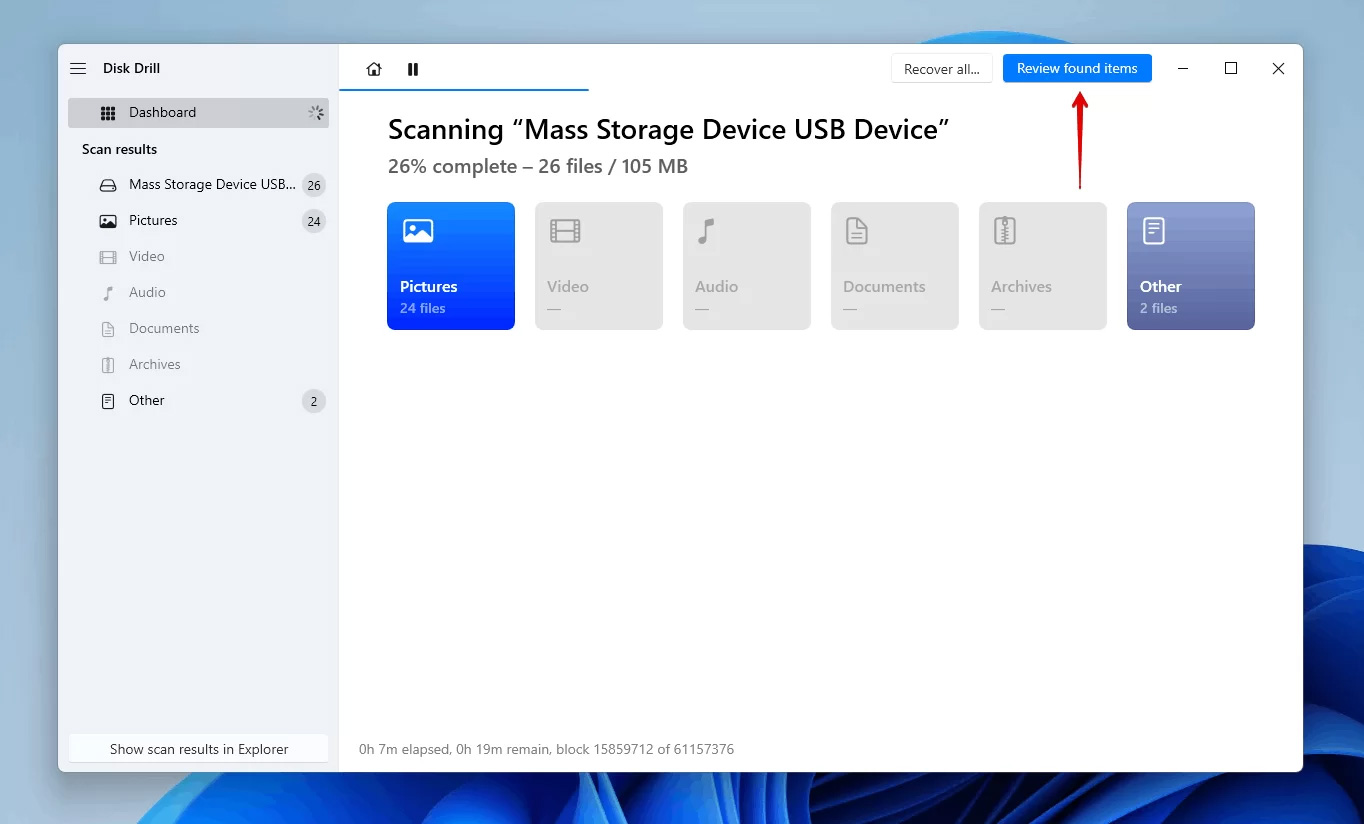Select Mass Storage Device USB entry
This screenshot has width=1364, height=824.
pyautogui.click(x=198, y=185)
